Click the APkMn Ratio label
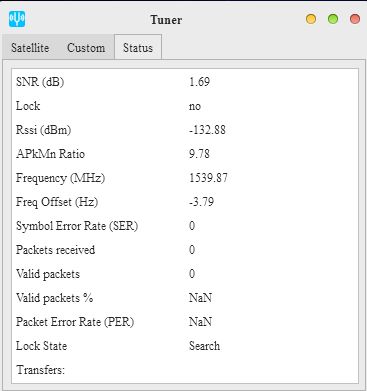 (x=50, y=154)
